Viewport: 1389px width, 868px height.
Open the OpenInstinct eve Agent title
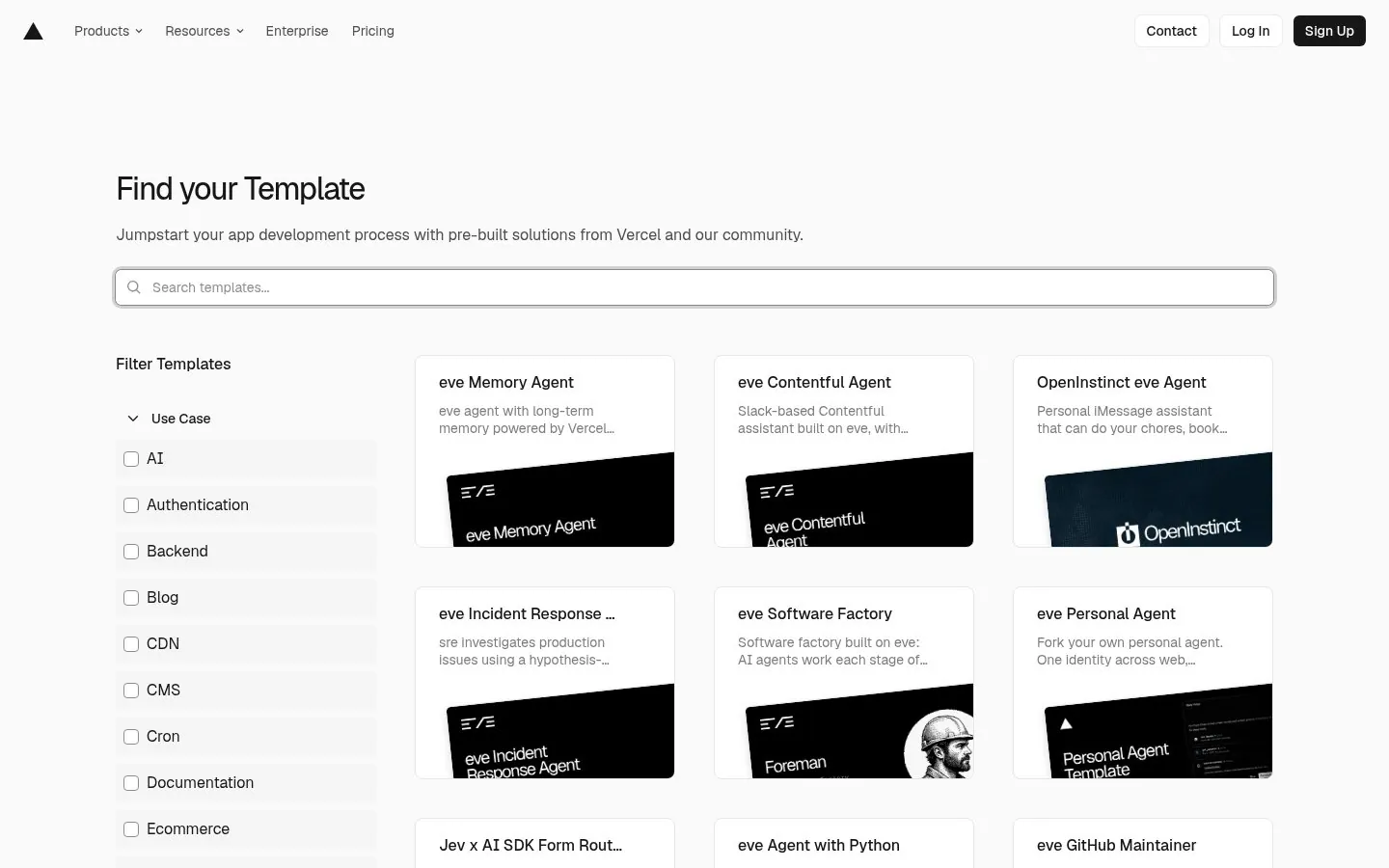click(x=1122, y=383)
